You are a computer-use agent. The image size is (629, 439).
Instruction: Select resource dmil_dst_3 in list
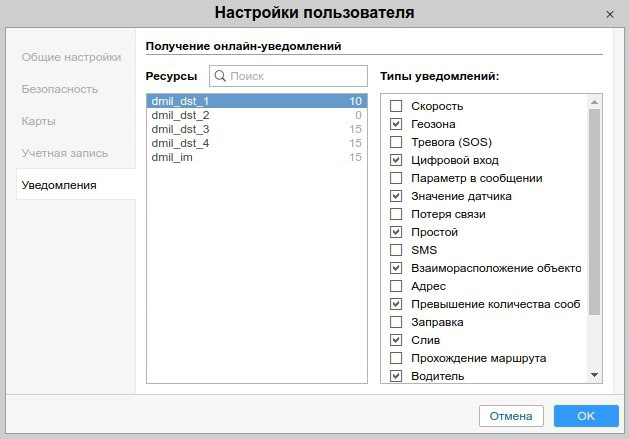(x=180, y=129)
